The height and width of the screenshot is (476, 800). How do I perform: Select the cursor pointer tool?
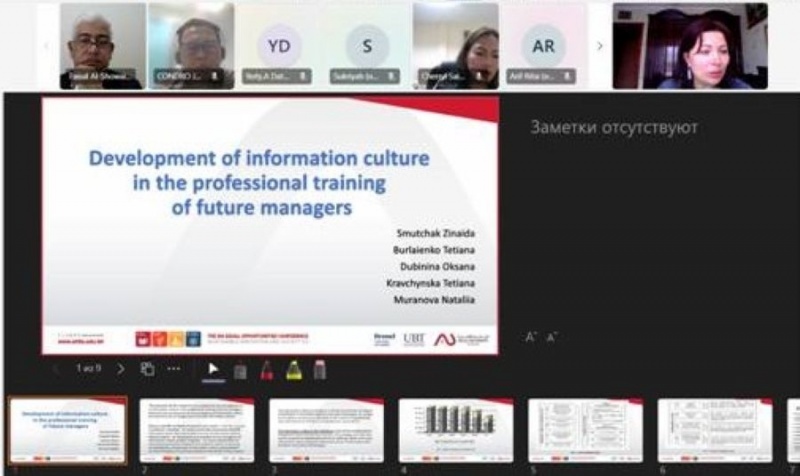pos(213,369)
